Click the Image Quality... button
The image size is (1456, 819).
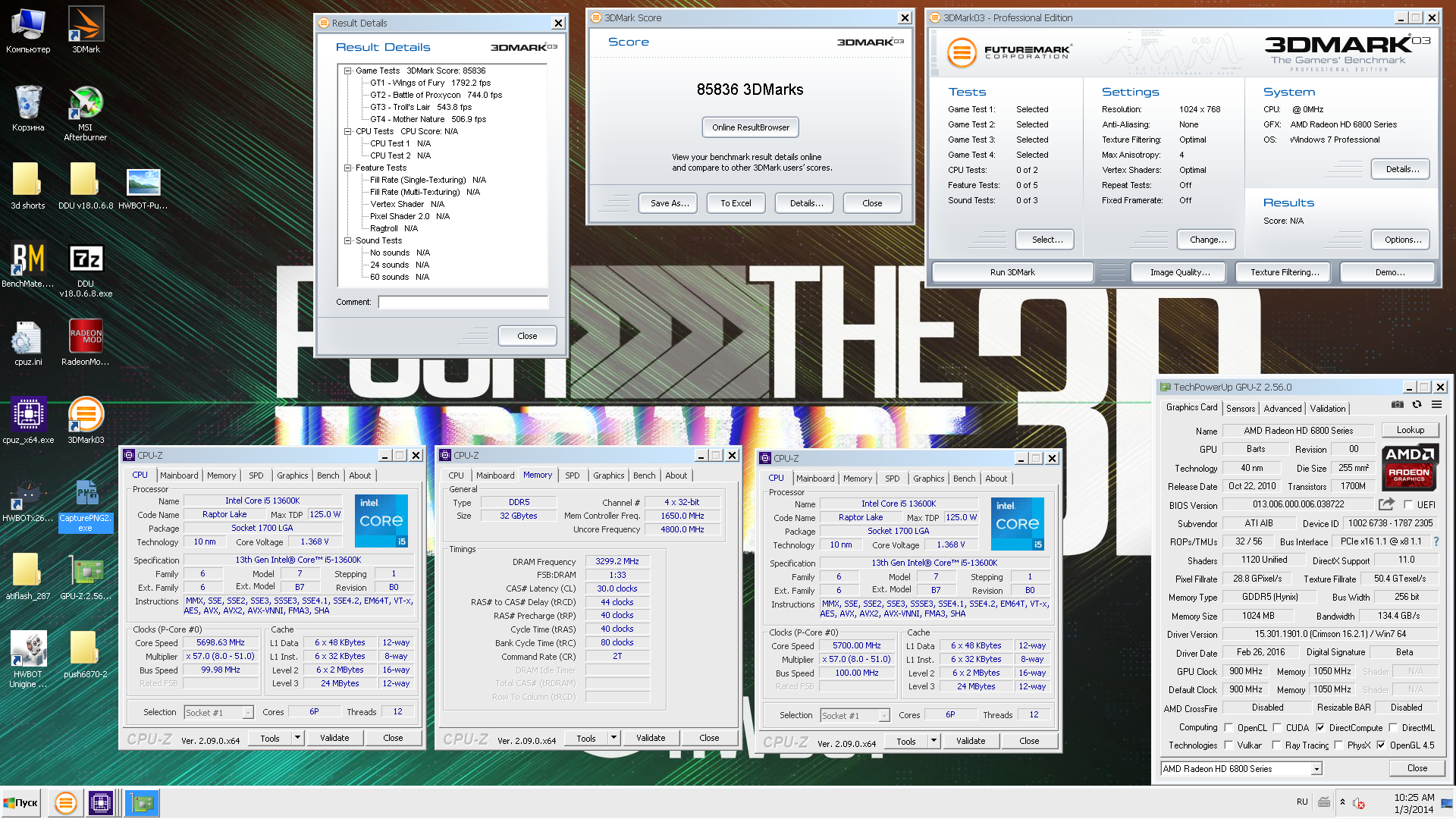click(x=1180, y=272)
